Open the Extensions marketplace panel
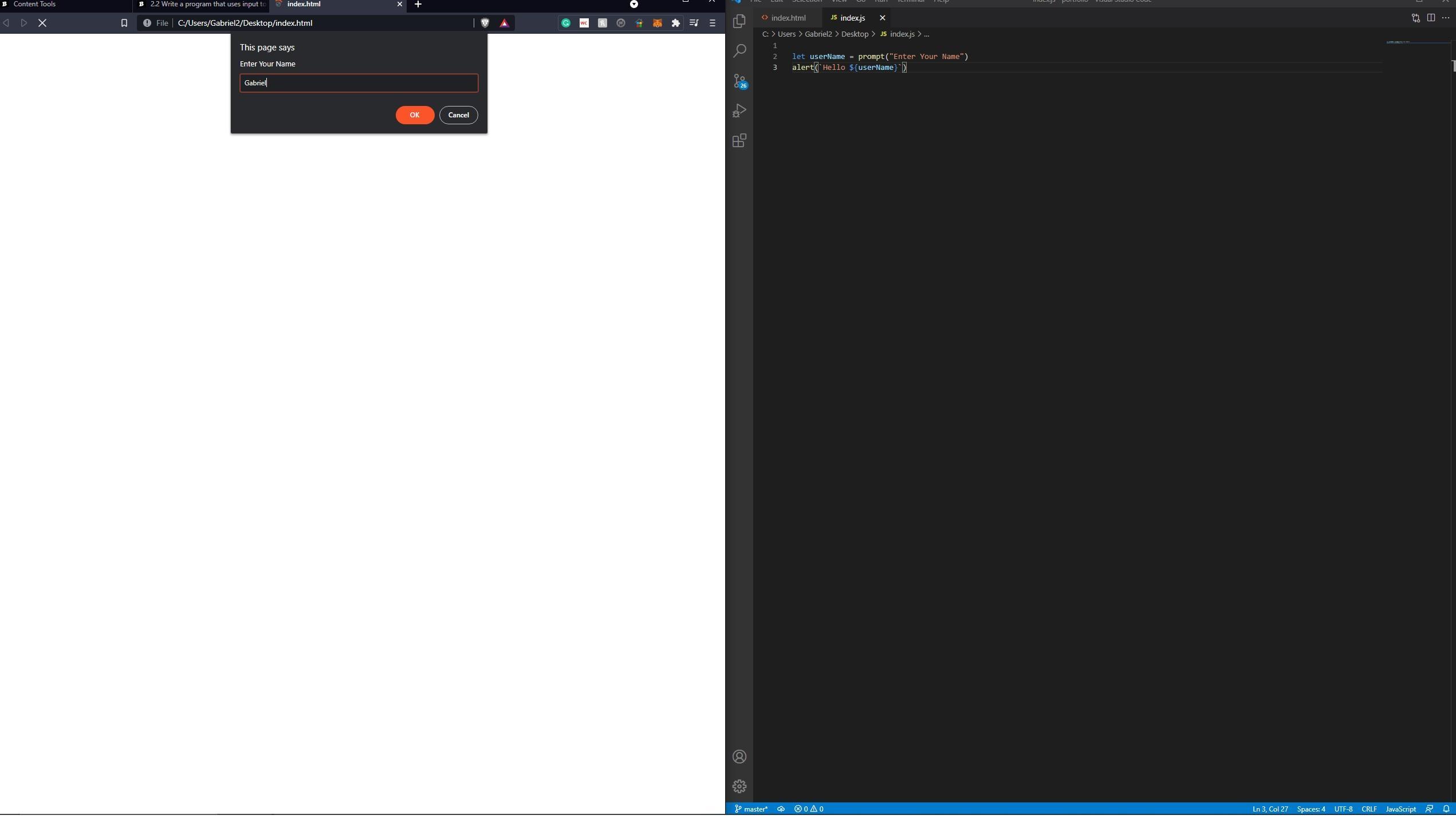 point(739,141)
